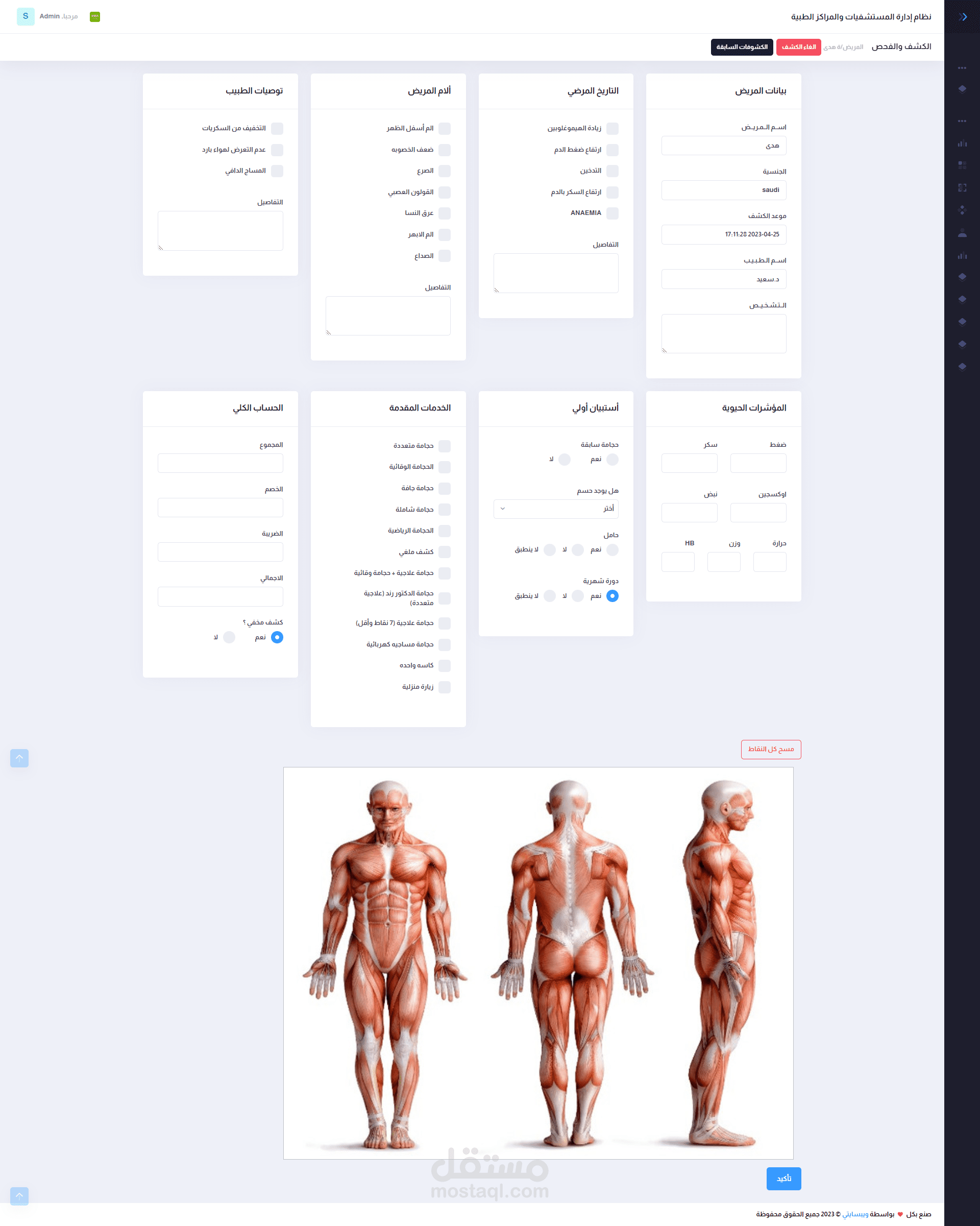Click the four-diamonds sidebar icon
The height and width of the screenshot is (1226, 980).
pos(962,210)
